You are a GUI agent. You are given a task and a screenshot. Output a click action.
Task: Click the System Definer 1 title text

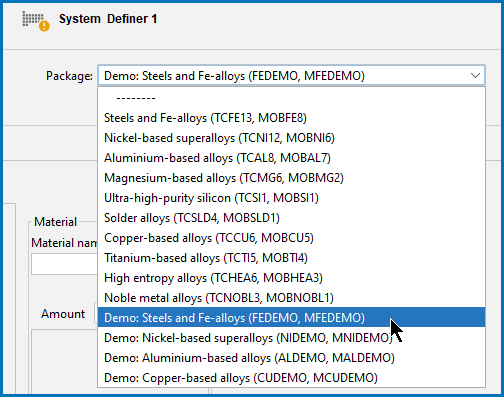tap(108, 19)
